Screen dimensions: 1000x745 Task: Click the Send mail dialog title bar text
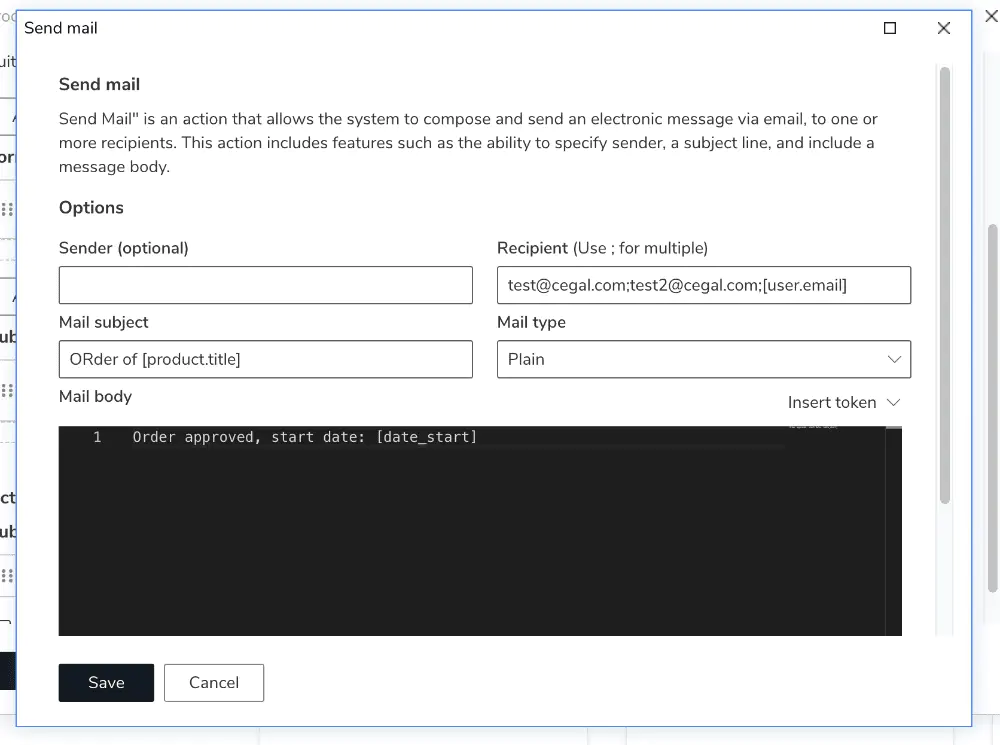(x=61, y=28)
